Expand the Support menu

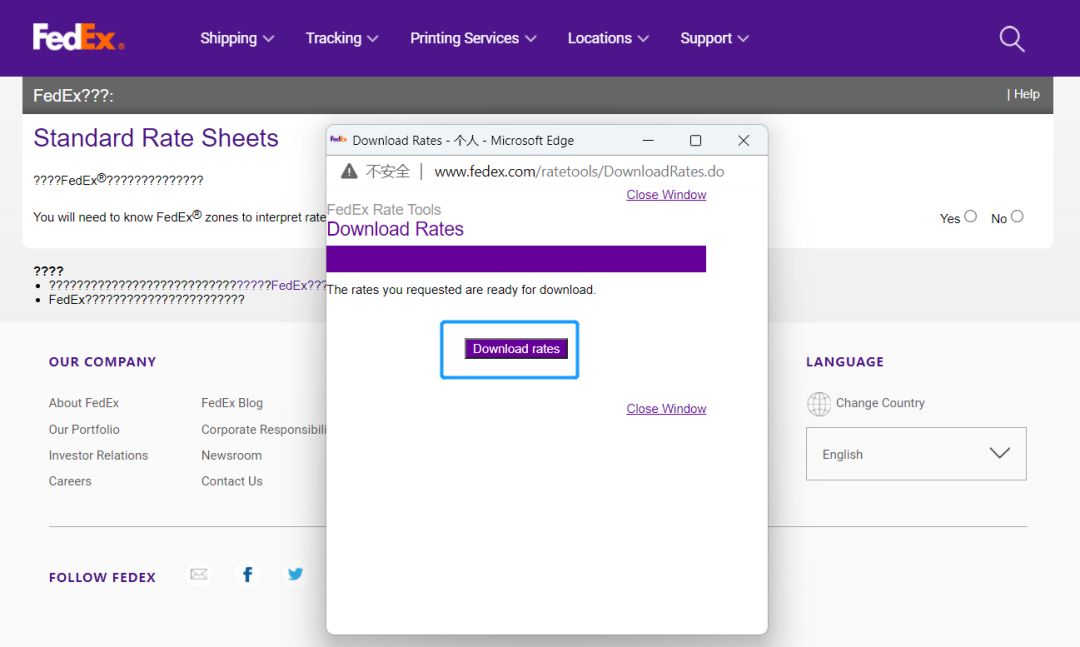[714, 39]
